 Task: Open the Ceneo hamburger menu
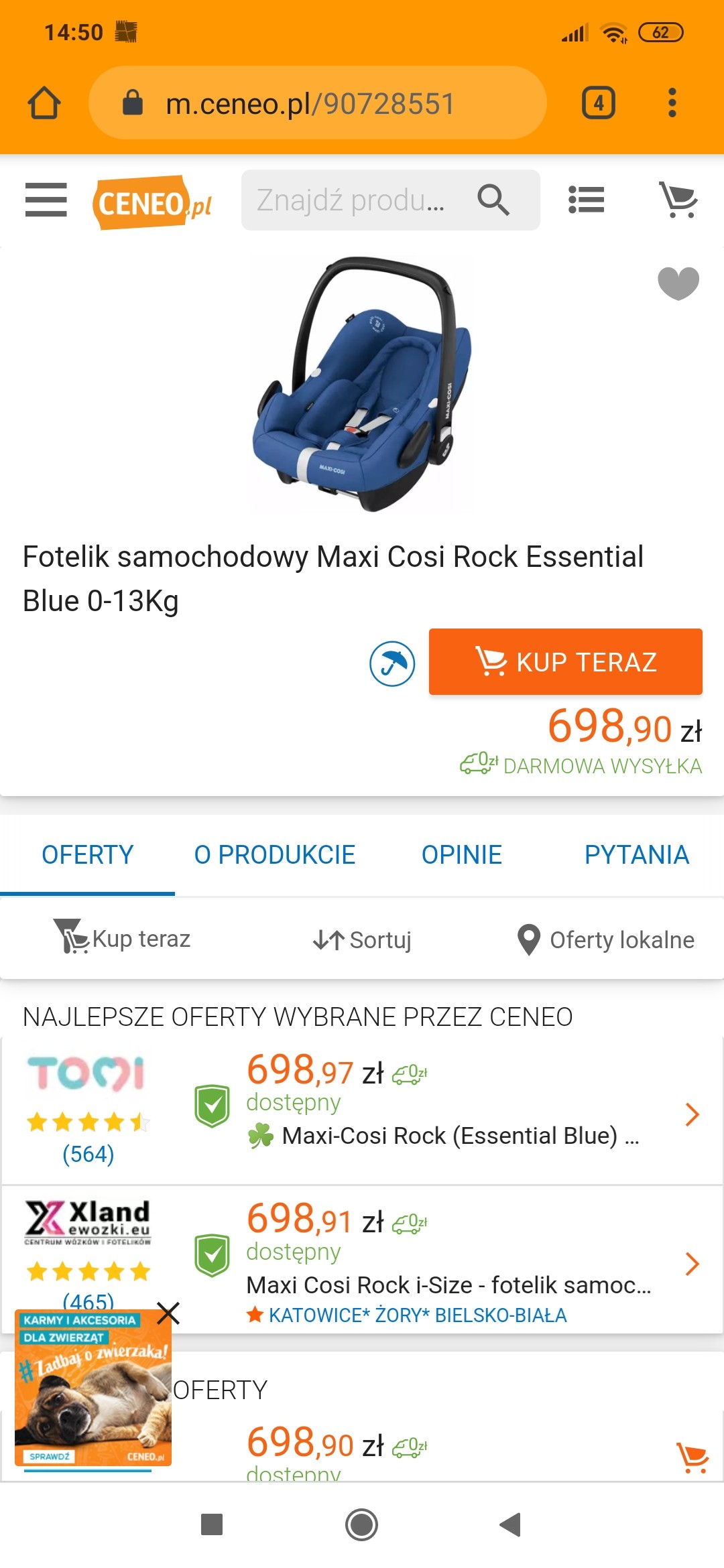46,200
